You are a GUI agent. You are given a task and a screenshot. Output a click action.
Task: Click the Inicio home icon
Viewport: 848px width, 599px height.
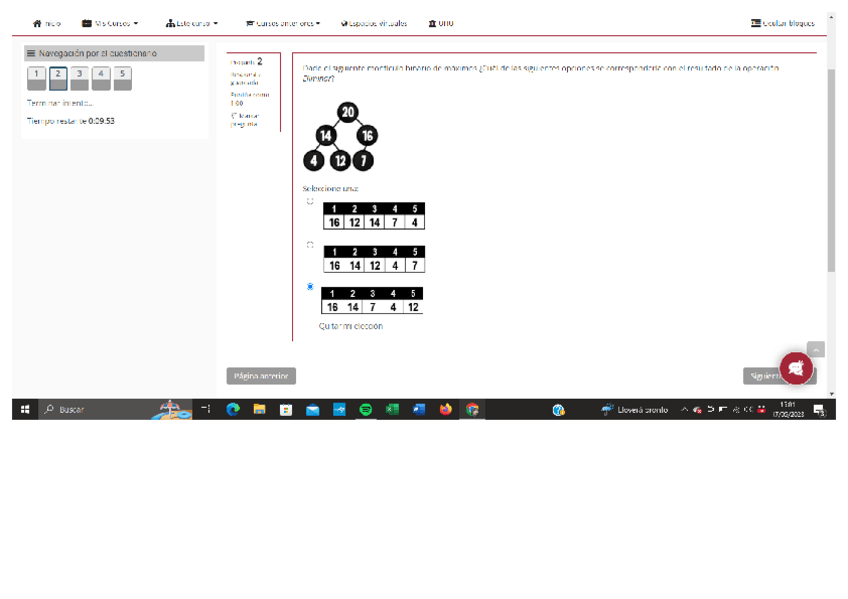(37, 23)
